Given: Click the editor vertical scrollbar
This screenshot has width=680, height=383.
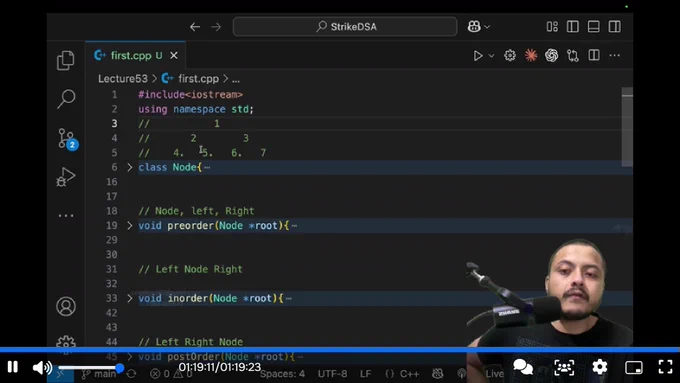Looking at the screenshot, I should pyautogui.click(x=627, y=127).
